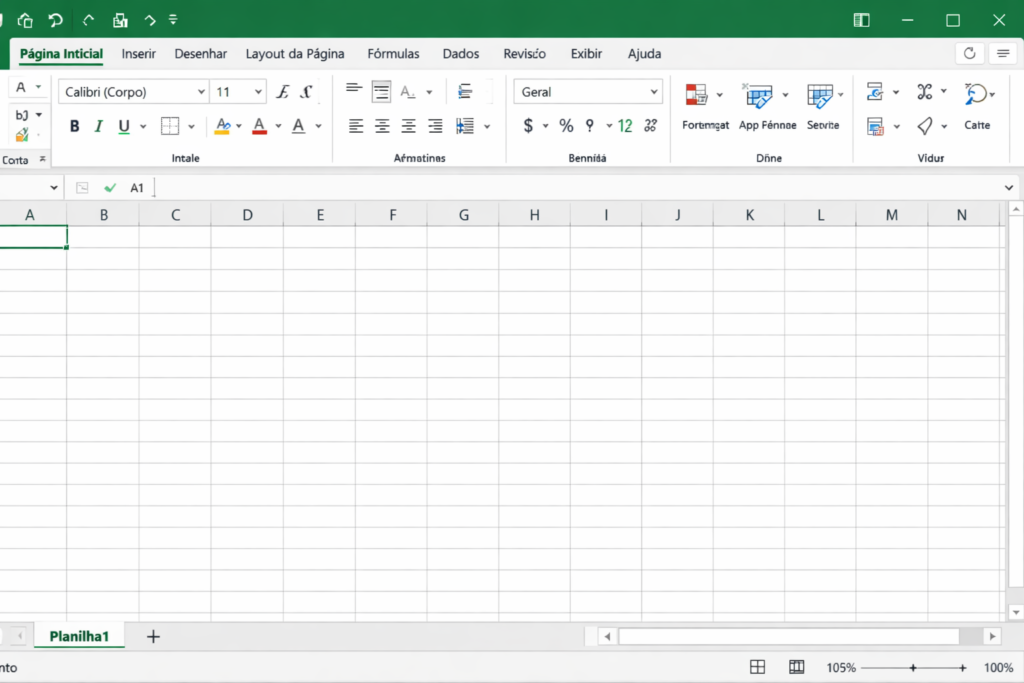Toggle underline formatting
This screenshot has width=1024, height=683.
124,126
